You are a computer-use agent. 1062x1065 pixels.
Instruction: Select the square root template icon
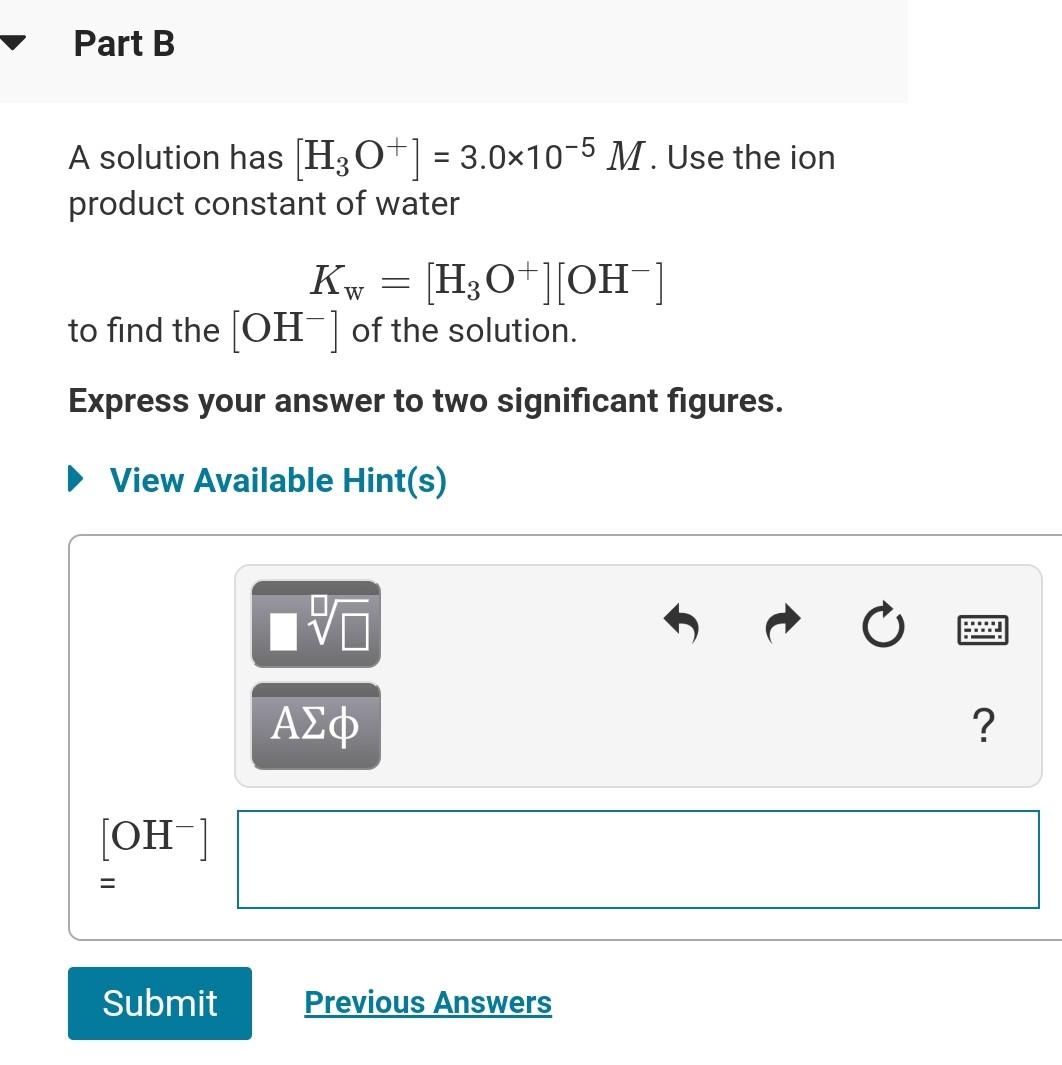[315, 623]
